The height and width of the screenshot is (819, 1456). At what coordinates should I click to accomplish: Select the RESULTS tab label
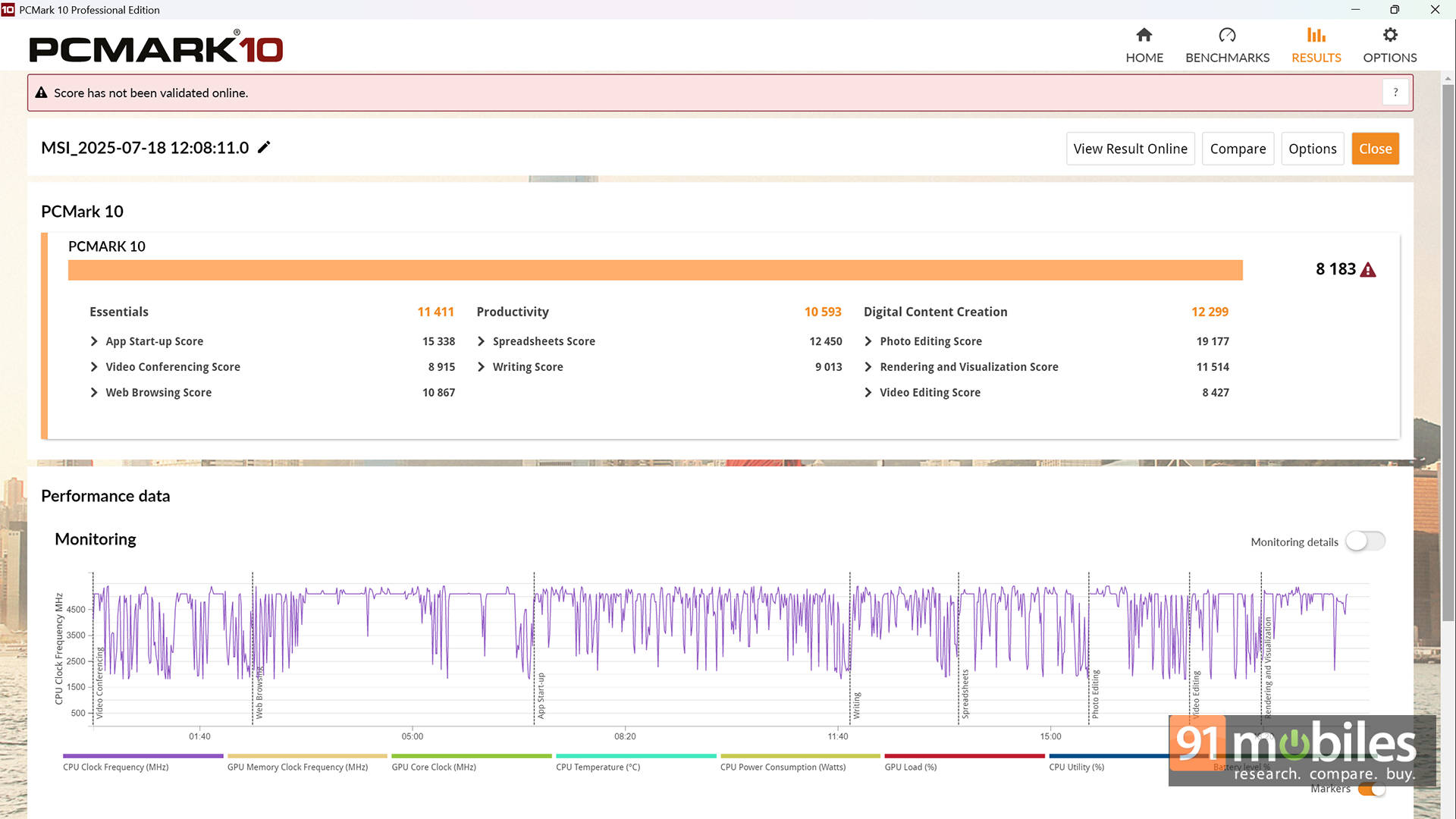coord(1316,58)
